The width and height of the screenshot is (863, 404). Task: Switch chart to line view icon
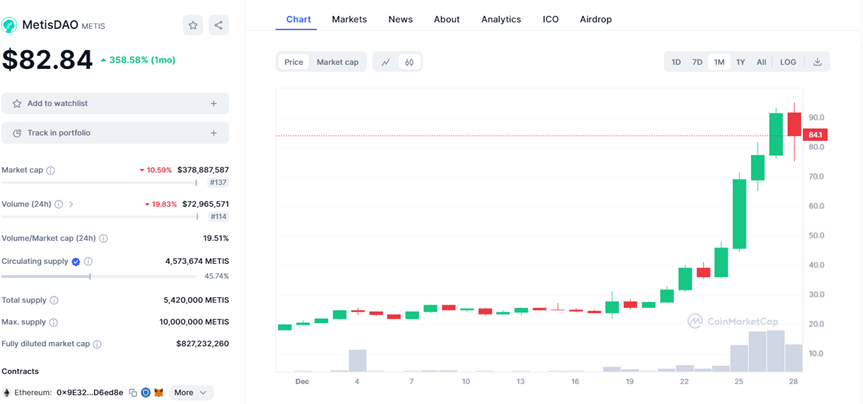(386, 62)
